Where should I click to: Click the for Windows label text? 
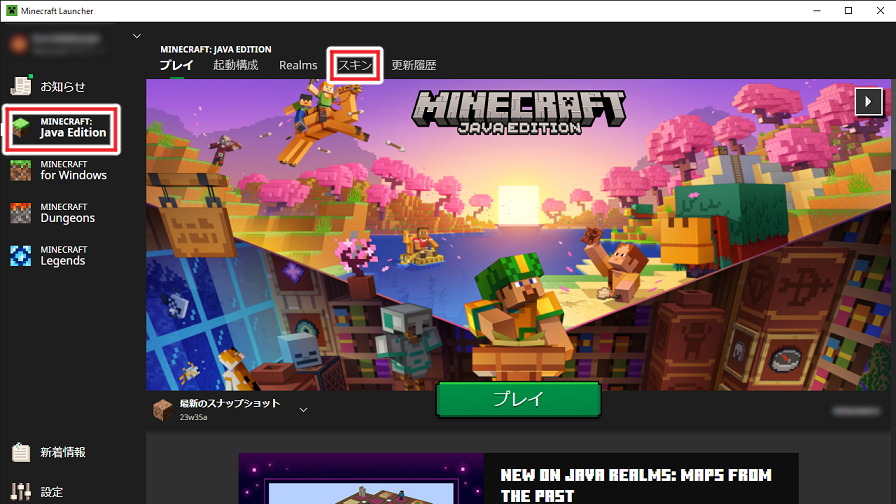(73, 175)
